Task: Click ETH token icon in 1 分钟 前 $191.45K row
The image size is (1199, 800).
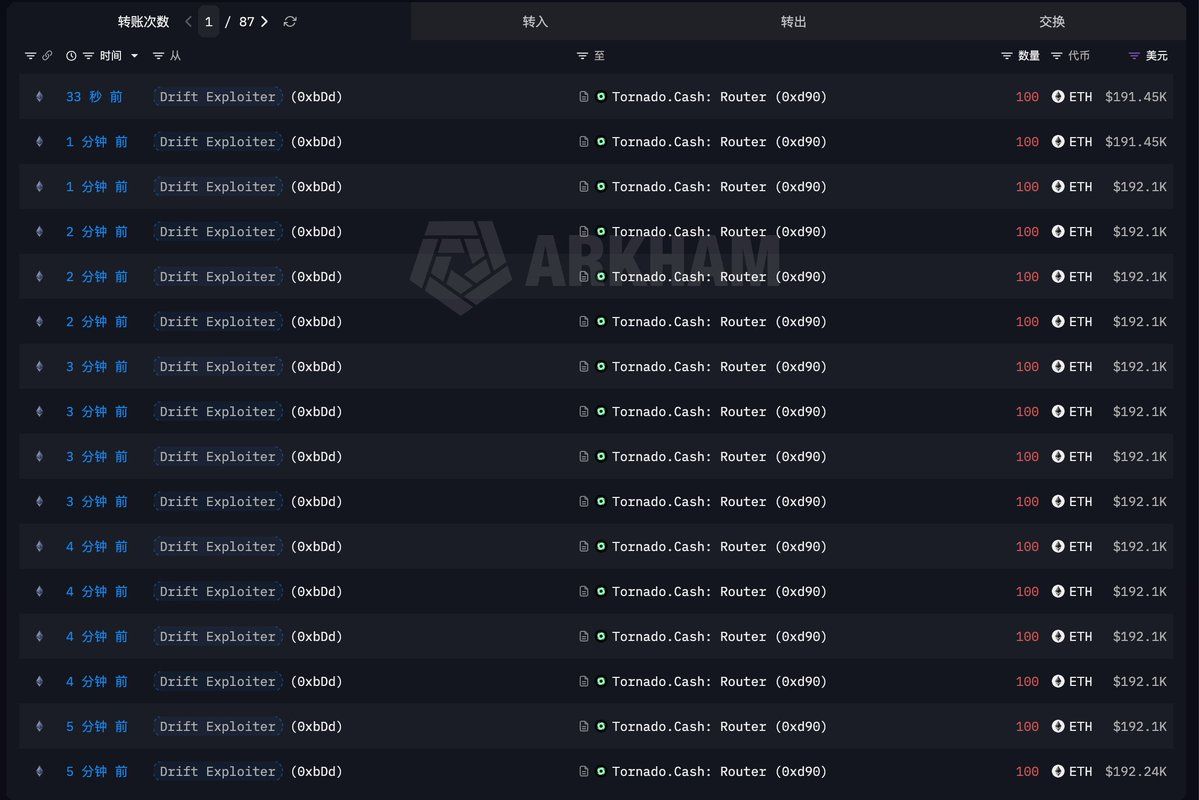Action: 1058,141
